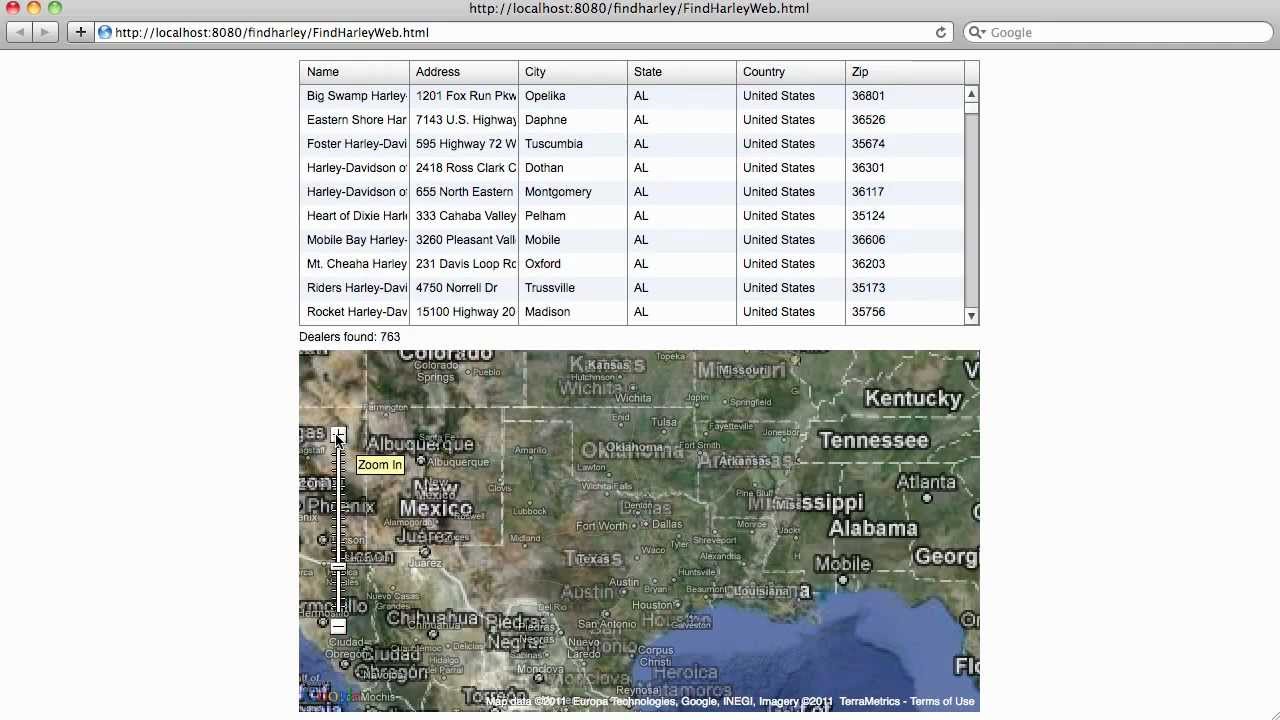
Task: Sort by the City column header
Action: [x=573, y=72]
